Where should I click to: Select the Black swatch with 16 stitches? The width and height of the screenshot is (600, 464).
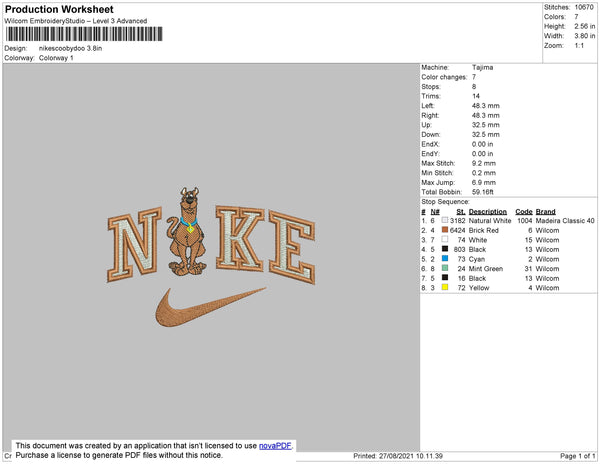coord(445,278)
